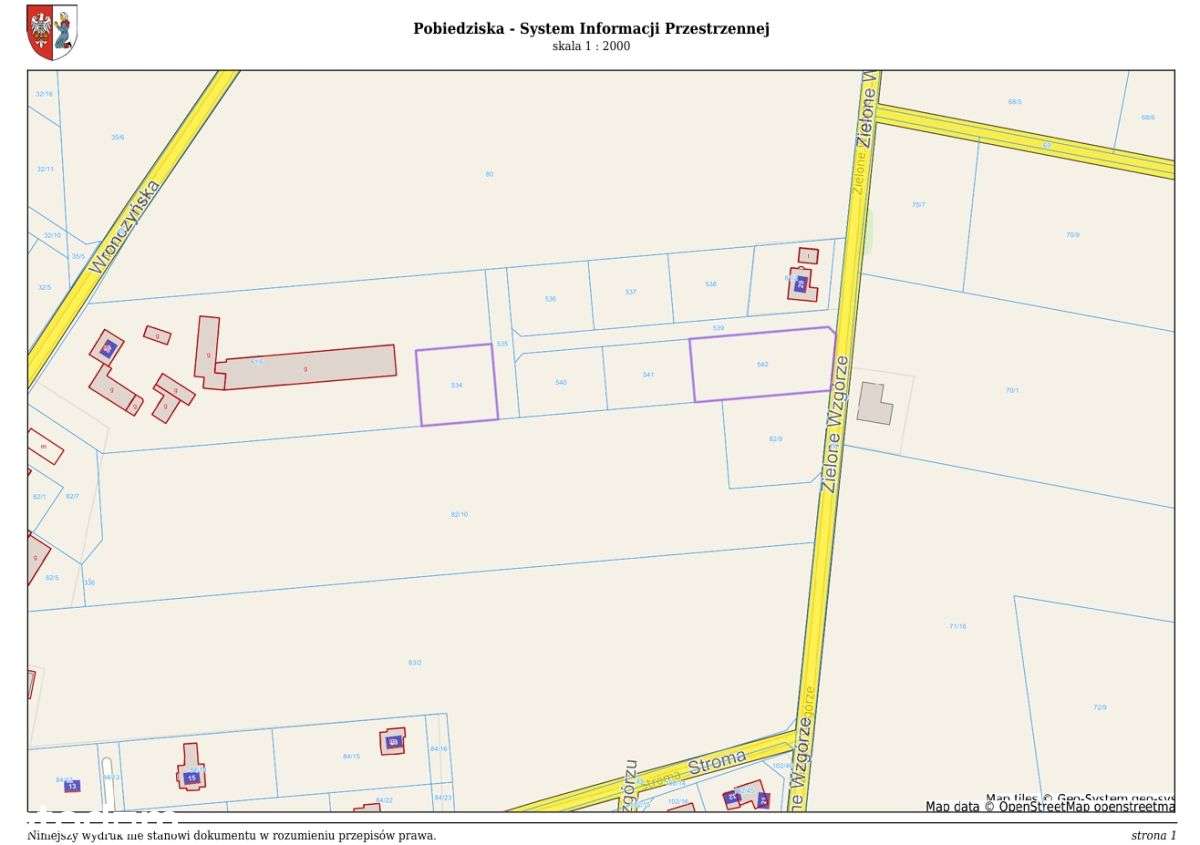Click the scale text skala 1 : 2000
The width and height of the screenshot is (1200, 845).
[591, 45]
